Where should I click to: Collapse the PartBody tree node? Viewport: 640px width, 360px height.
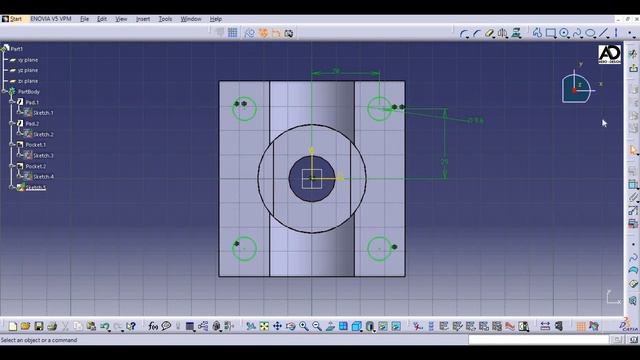4,92
